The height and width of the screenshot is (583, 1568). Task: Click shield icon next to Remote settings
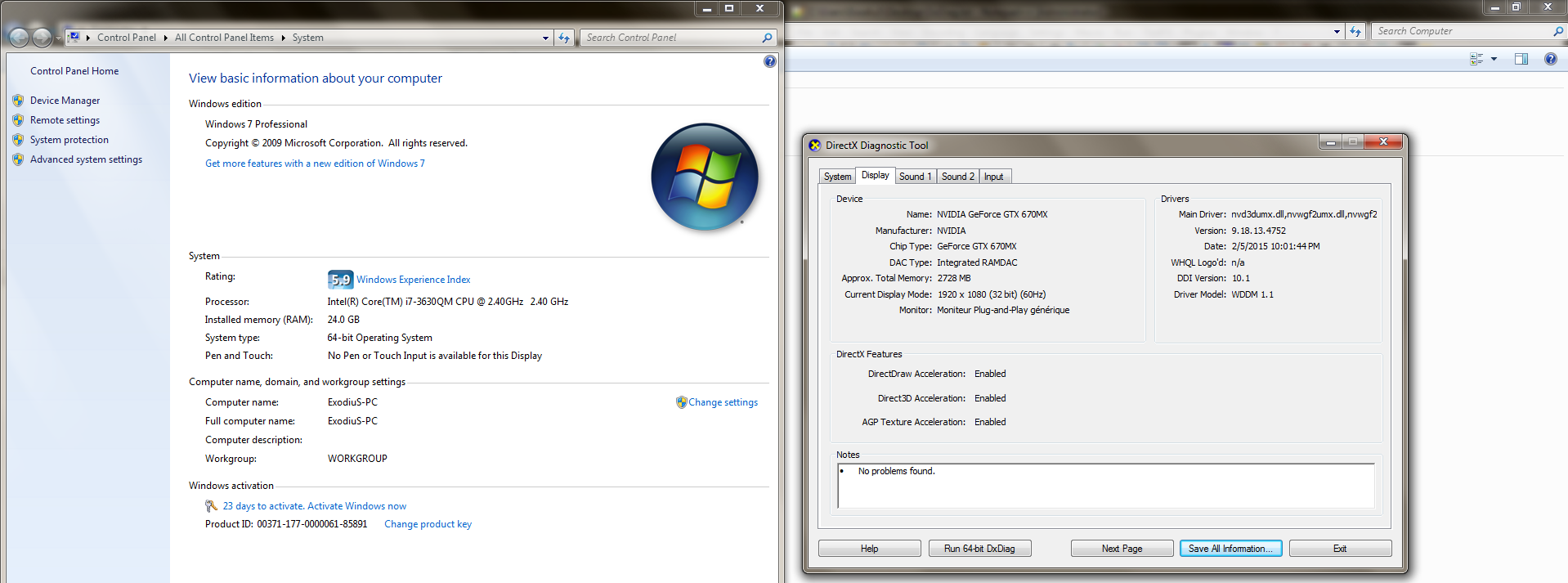coord(18,120)
